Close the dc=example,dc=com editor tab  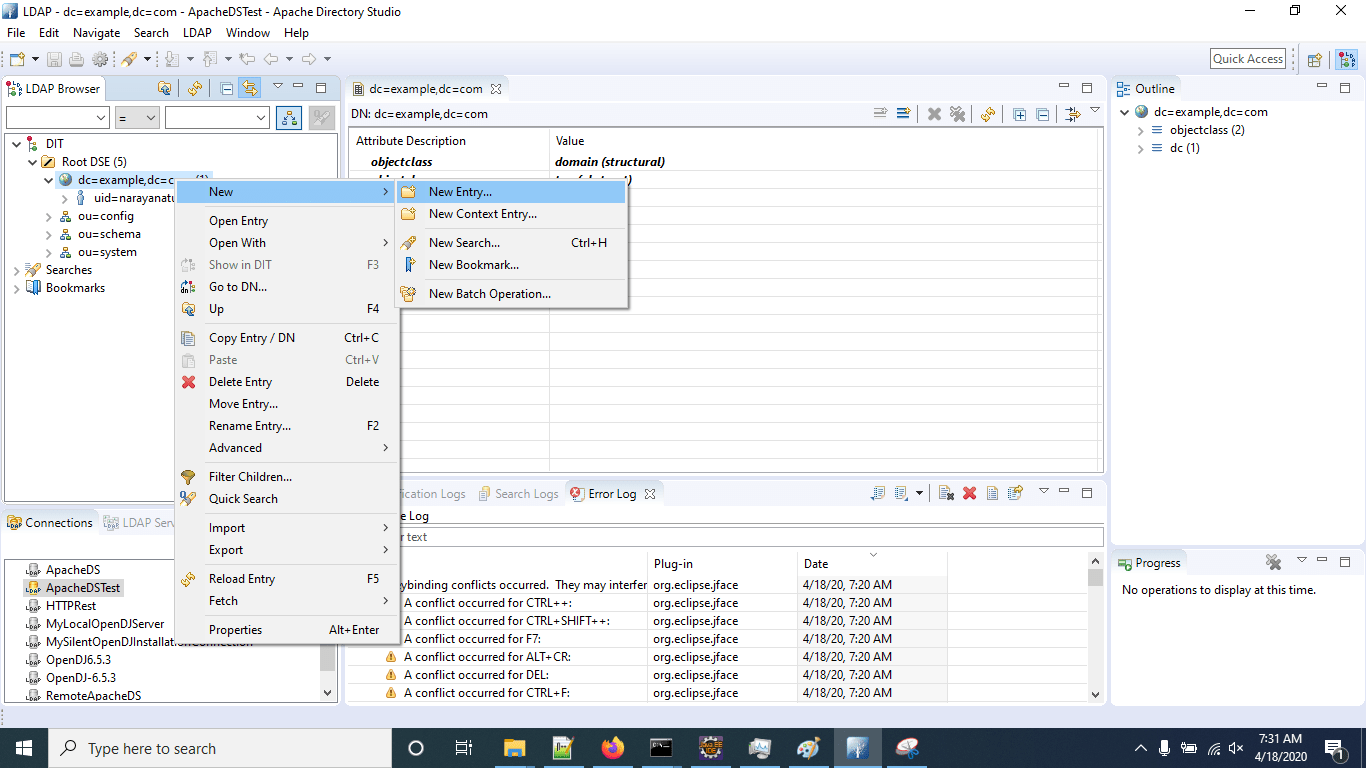click(x=494, y=89)
